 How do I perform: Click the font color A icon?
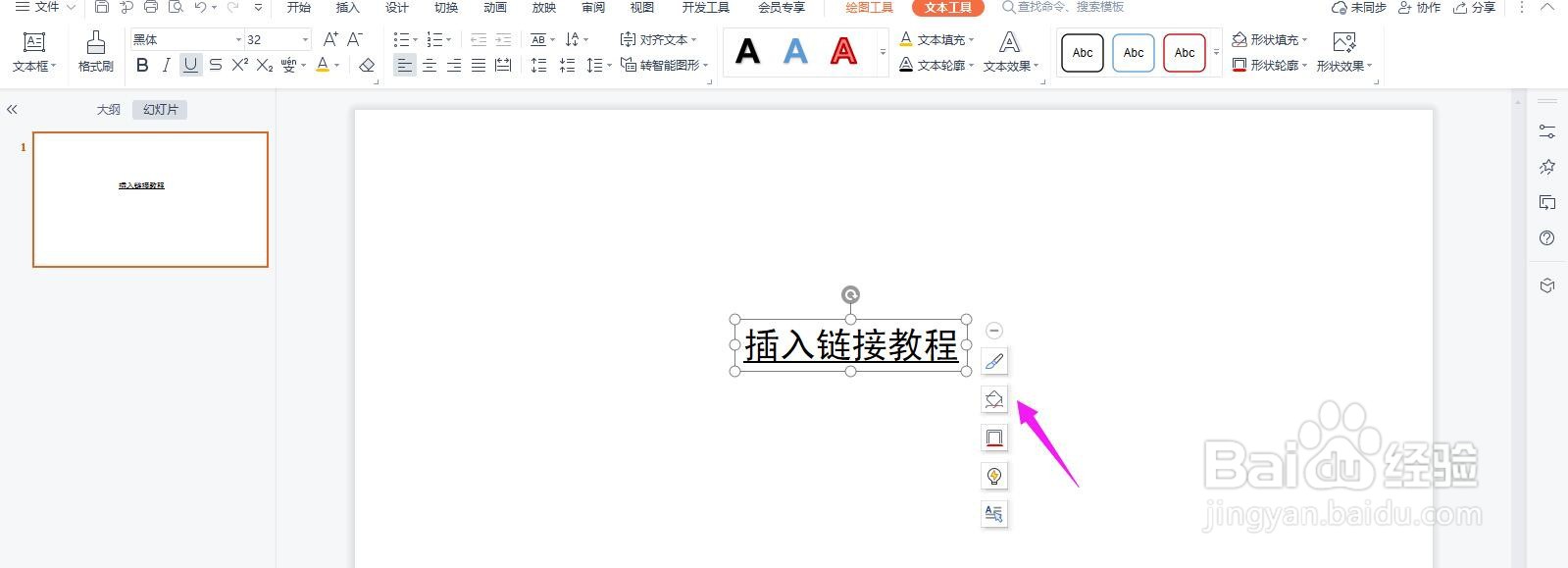coord(323,65)
